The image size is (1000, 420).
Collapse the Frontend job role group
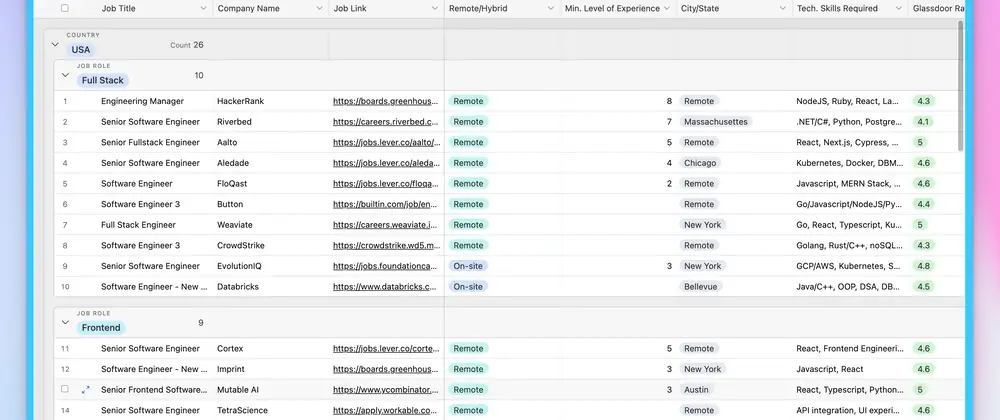click(x=64, y=322)
